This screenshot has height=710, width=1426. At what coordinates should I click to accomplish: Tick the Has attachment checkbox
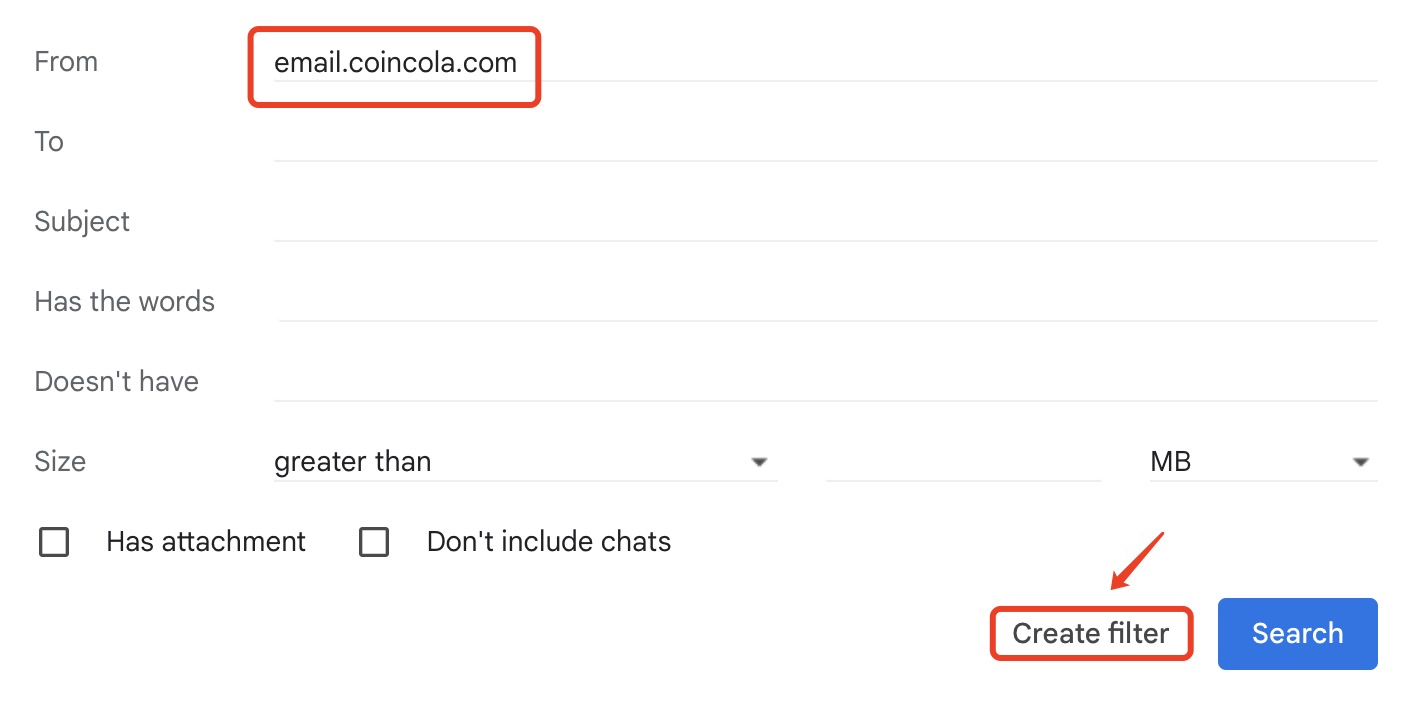point(54,542)
